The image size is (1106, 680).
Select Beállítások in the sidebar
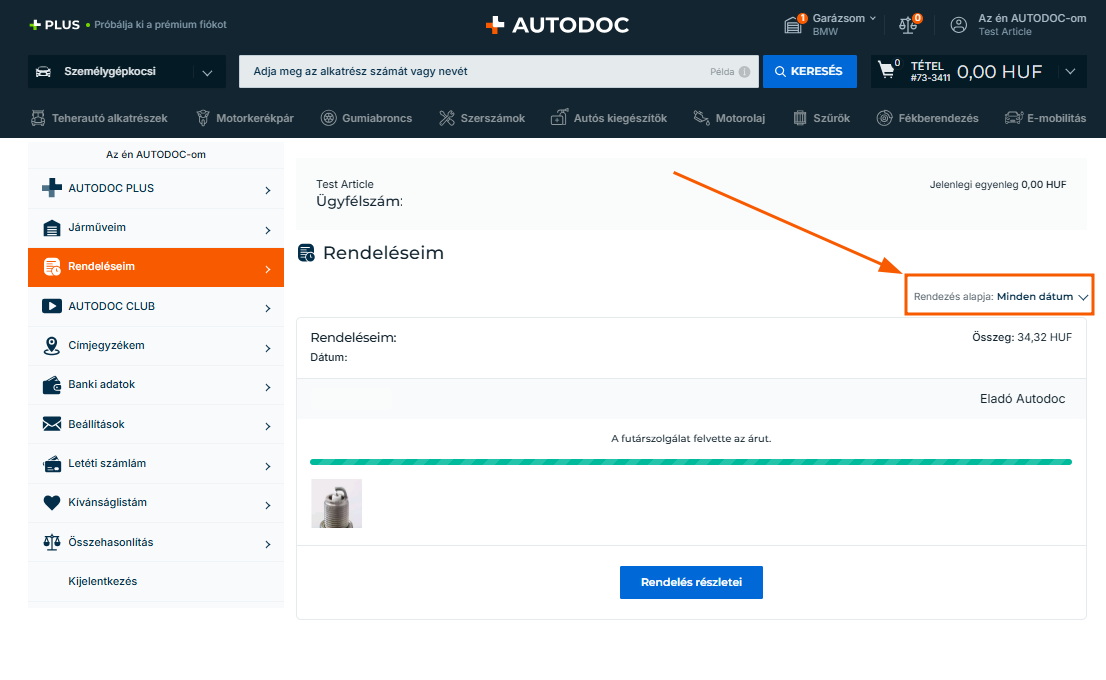(x=156, y=424)
